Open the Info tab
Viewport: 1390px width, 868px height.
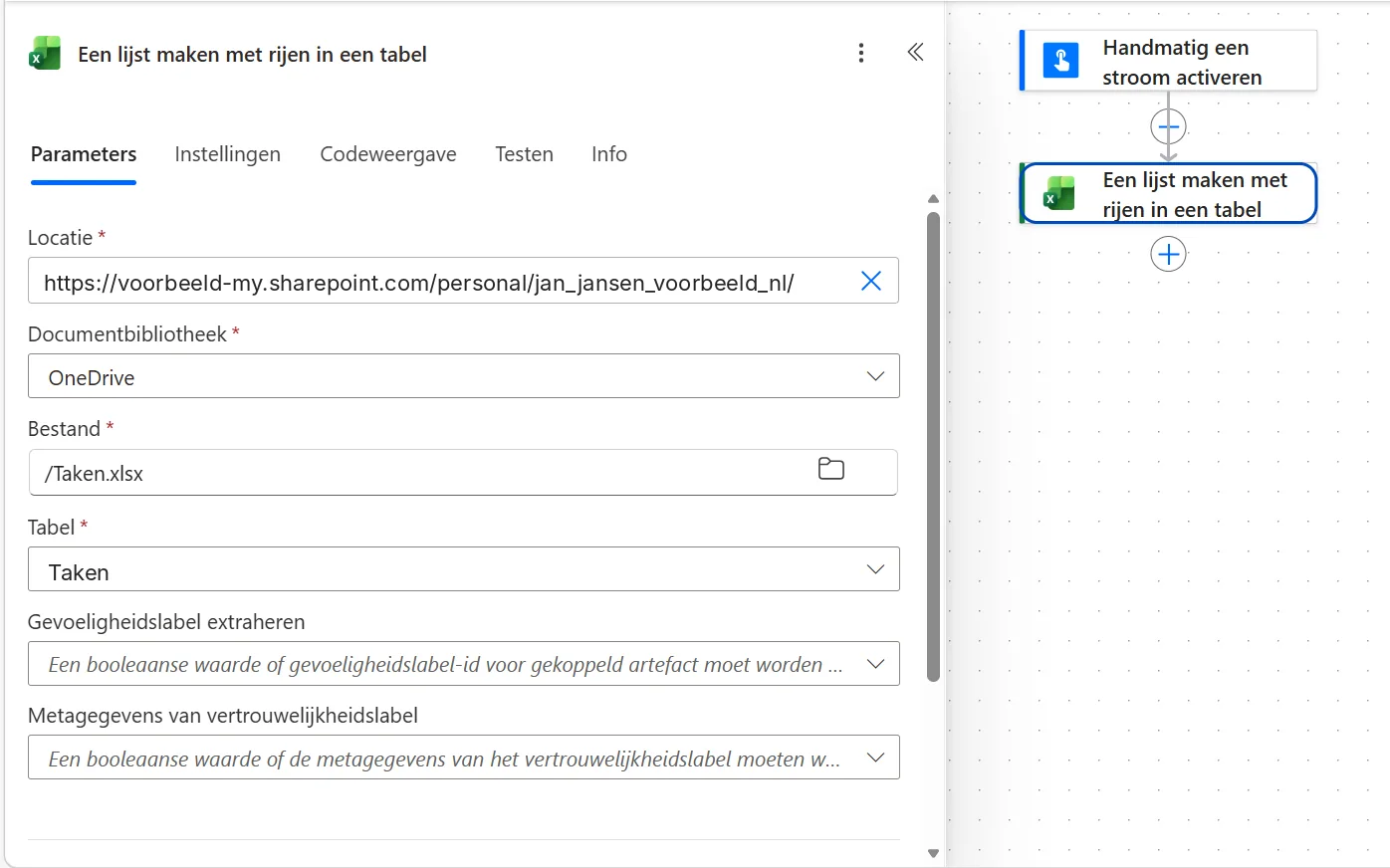click(x=609, y=154)
